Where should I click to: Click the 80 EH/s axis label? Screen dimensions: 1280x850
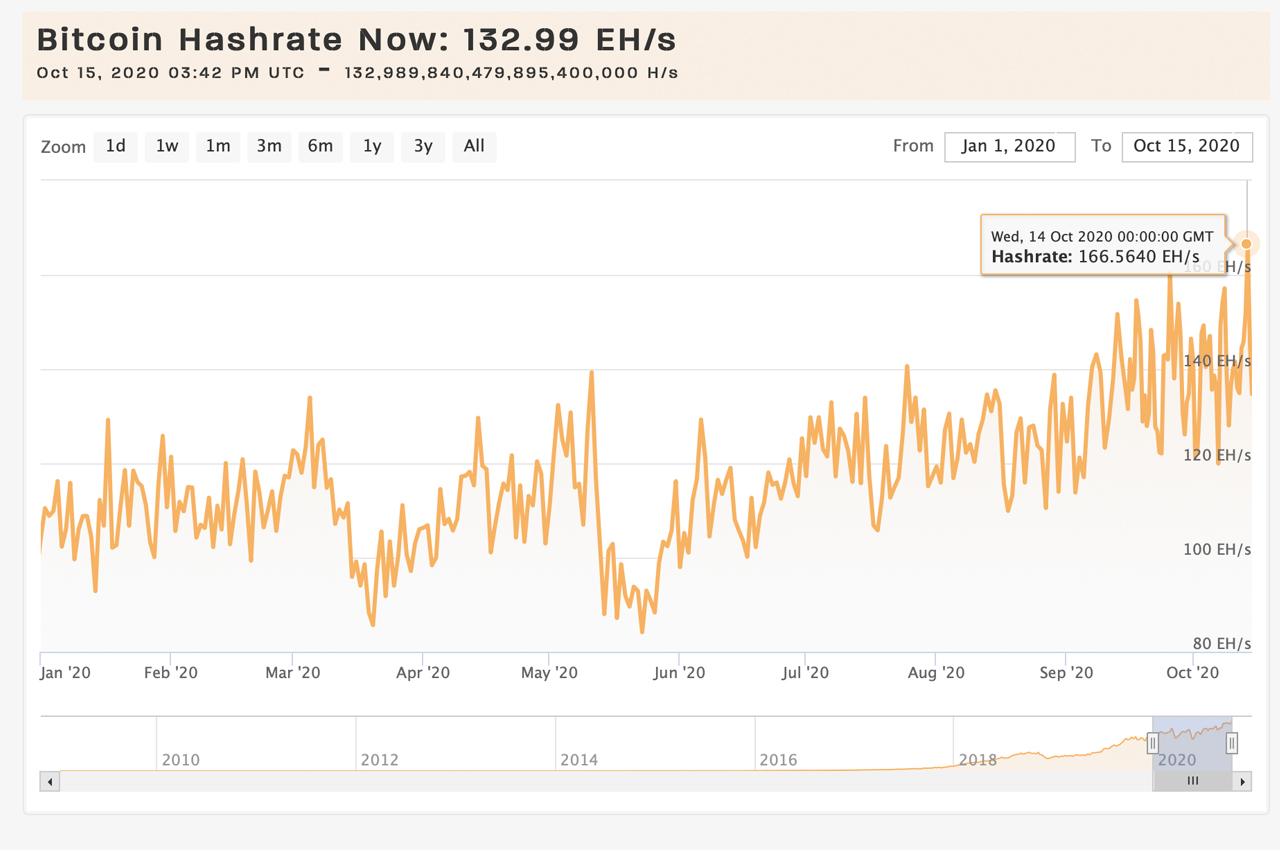(x=1221, y=644)
